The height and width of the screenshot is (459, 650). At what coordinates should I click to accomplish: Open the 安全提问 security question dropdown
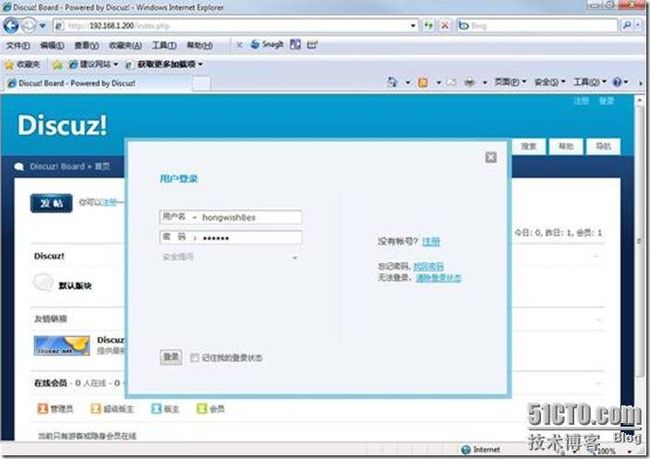[x=230, y=257]
